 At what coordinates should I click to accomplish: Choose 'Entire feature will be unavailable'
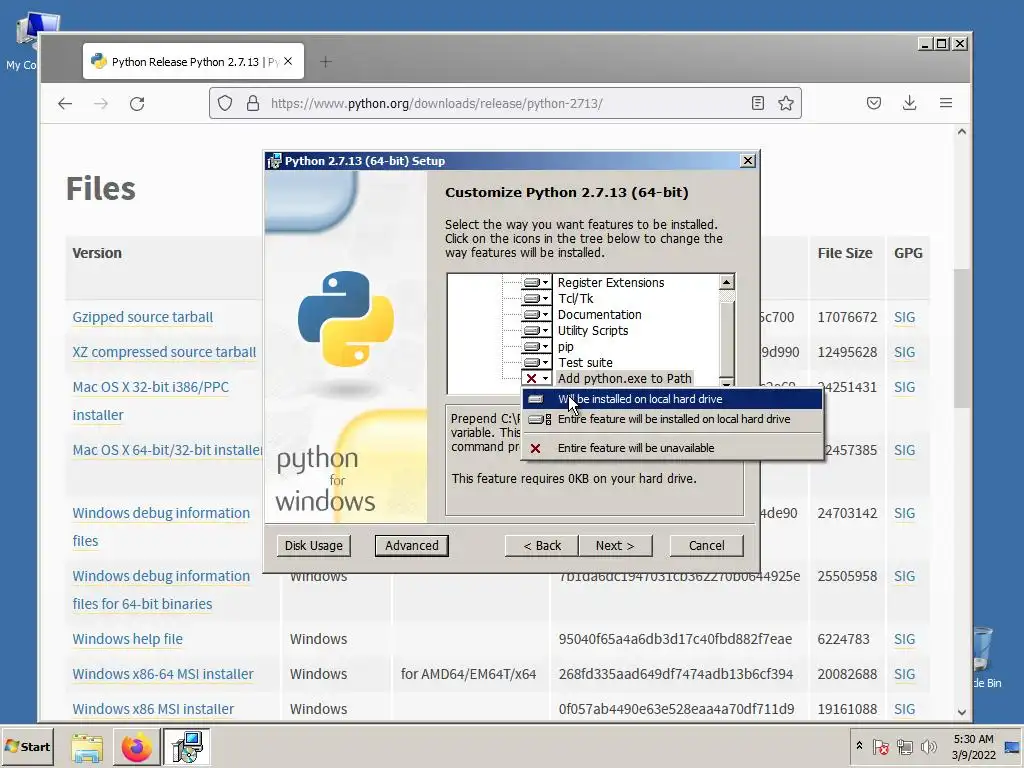point(672,448)
